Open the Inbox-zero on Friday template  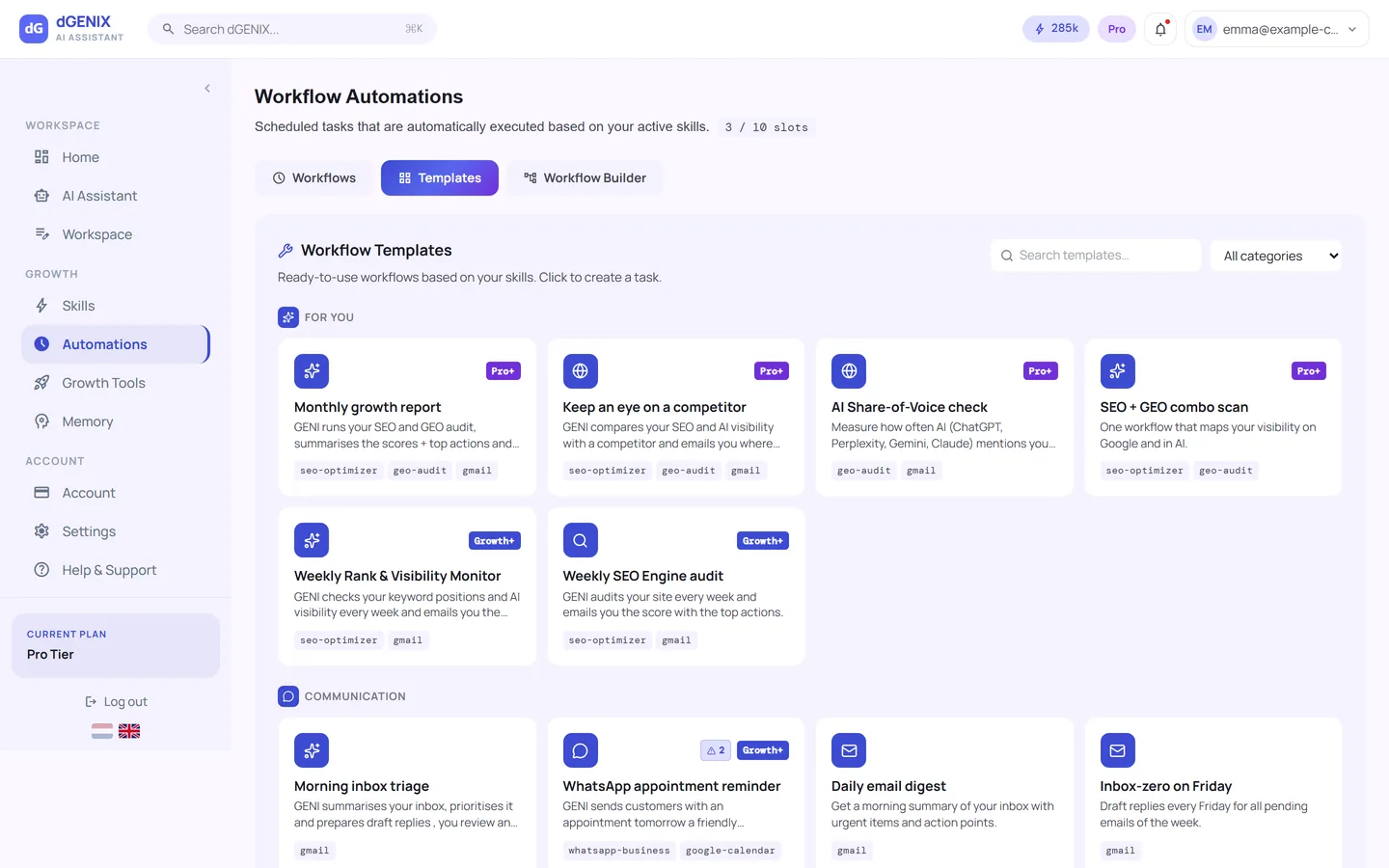[1213, 793]
